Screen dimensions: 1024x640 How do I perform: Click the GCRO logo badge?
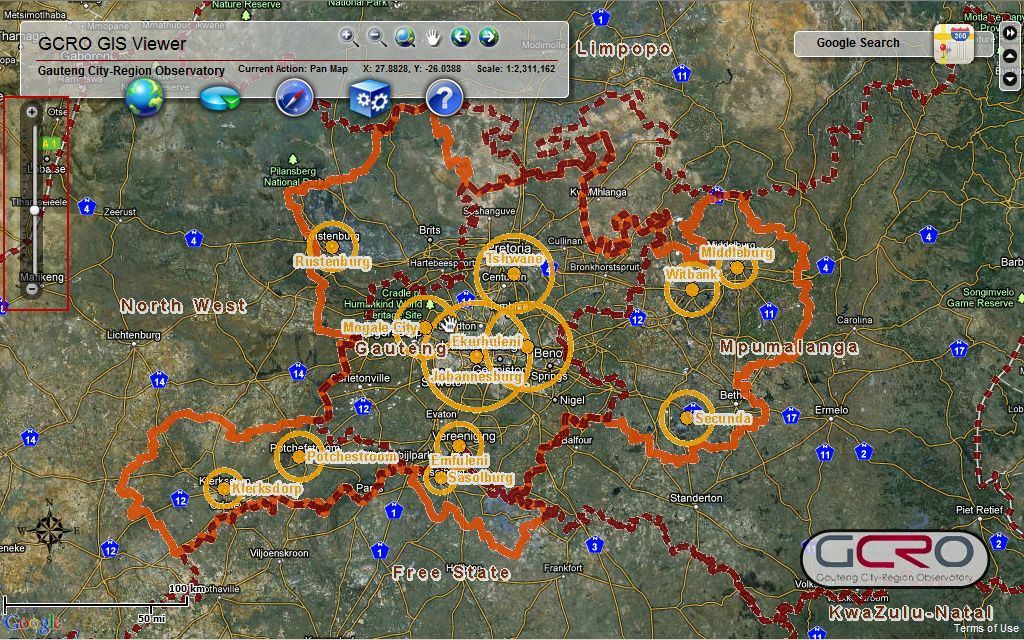pyautogui.click(x=894, y=558)
